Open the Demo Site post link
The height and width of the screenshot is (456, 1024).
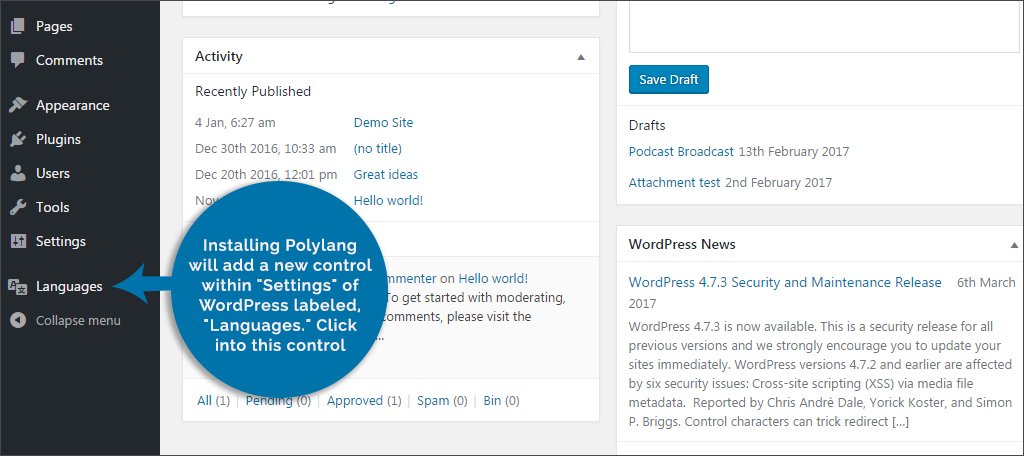click(383, 122)
